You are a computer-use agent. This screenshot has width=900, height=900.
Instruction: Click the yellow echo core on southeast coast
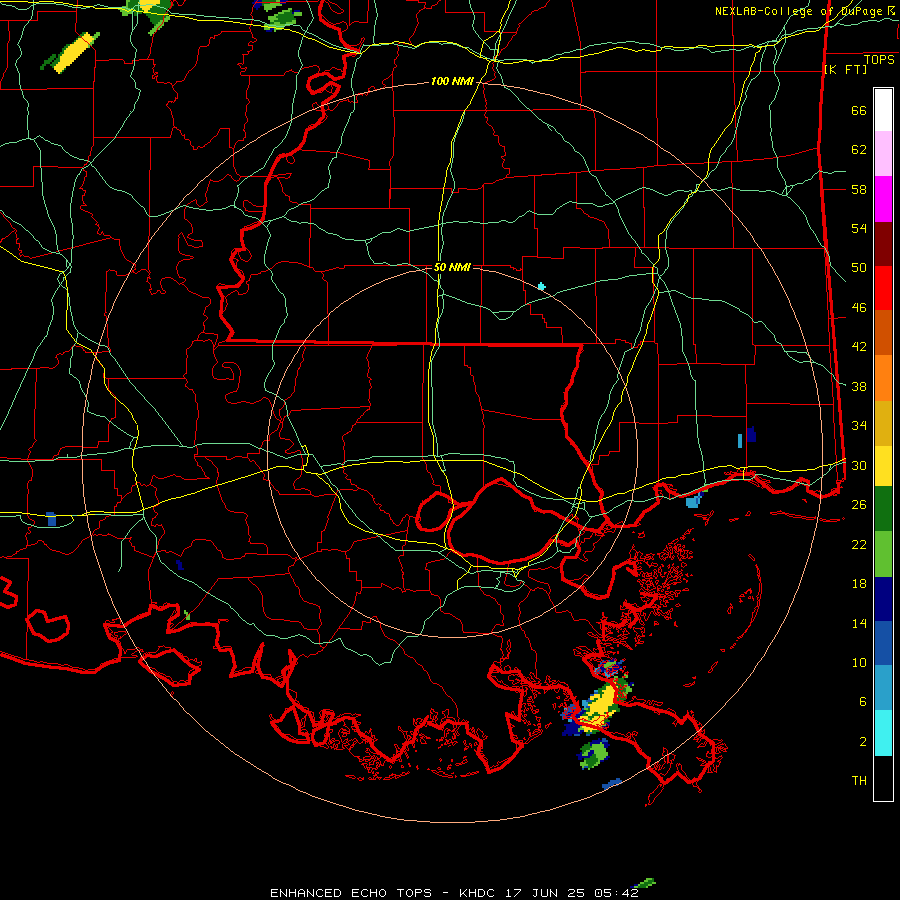tap(599, 708)
